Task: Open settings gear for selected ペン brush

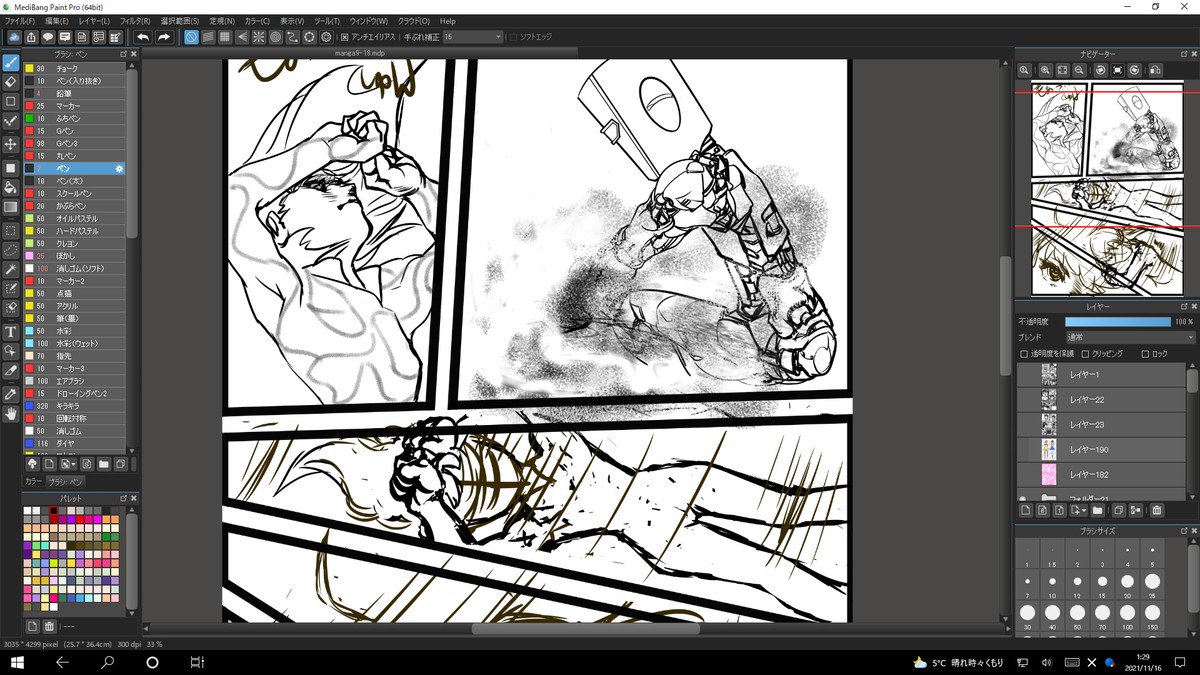Action: coord(119,169)
